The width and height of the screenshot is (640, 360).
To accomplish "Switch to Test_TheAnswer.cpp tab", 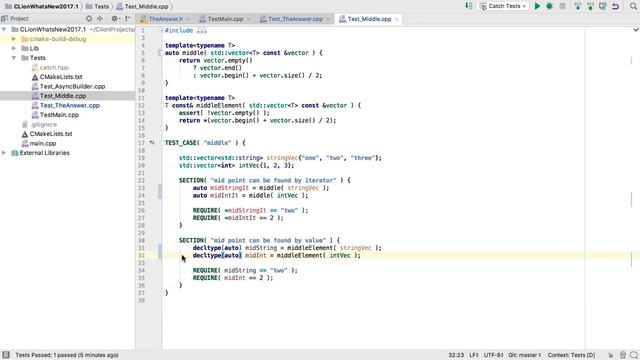I will coord(295,19).
